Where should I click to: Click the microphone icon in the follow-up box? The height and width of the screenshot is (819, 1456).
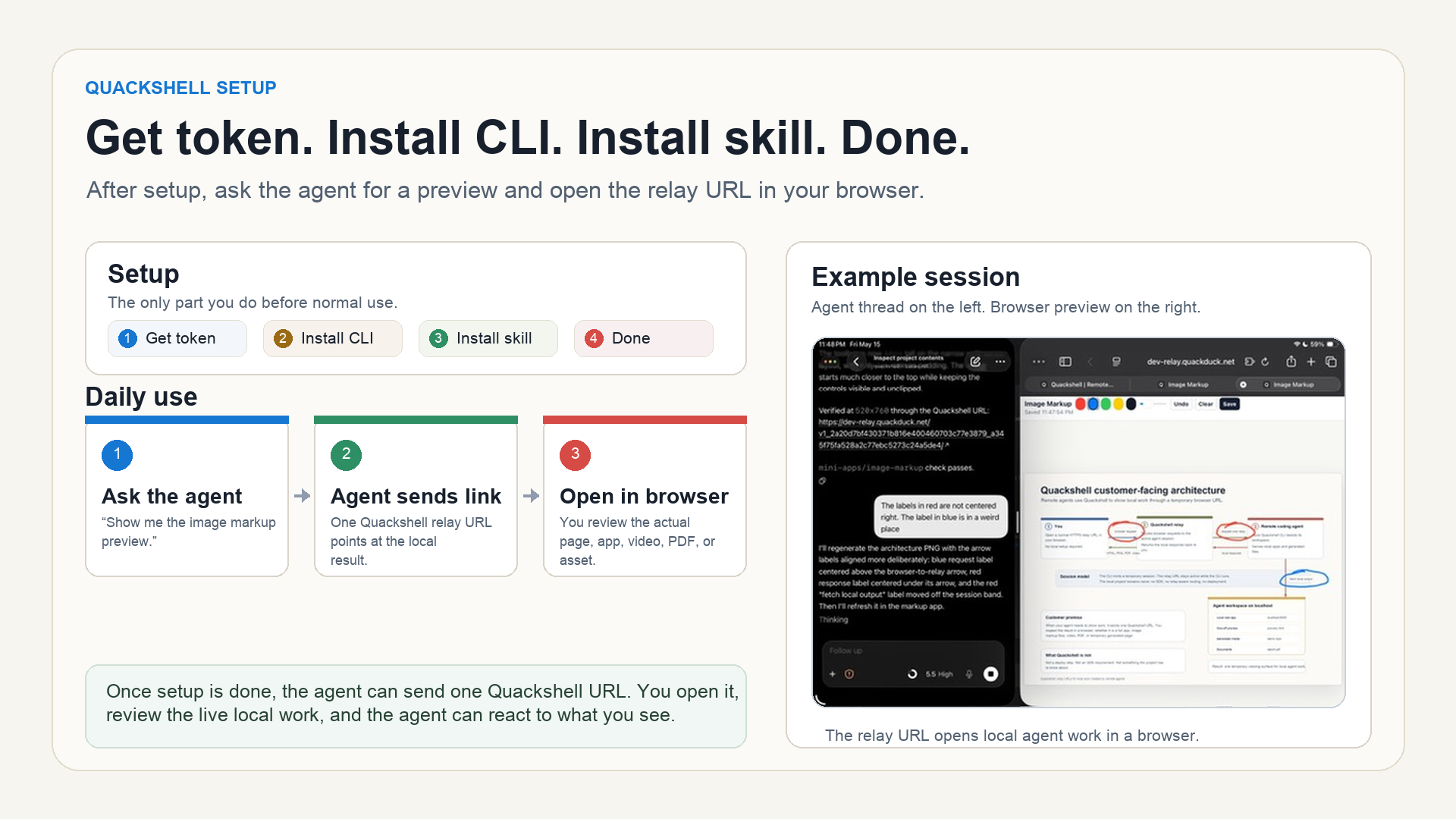coord(969,674)
